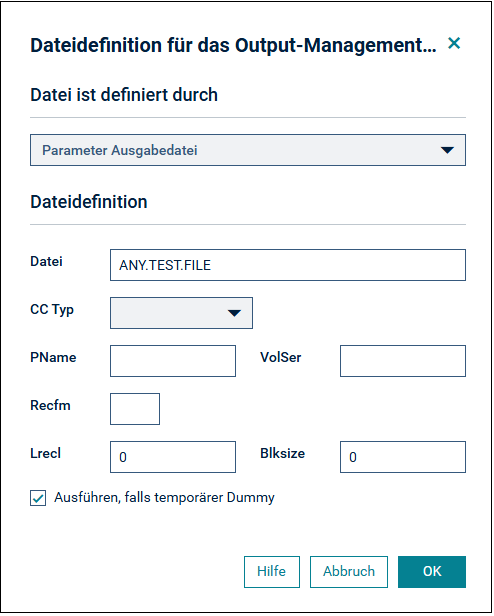This screenshot has height=616, width=494.
Task: Click the CC Typ label
Action: 52,310
